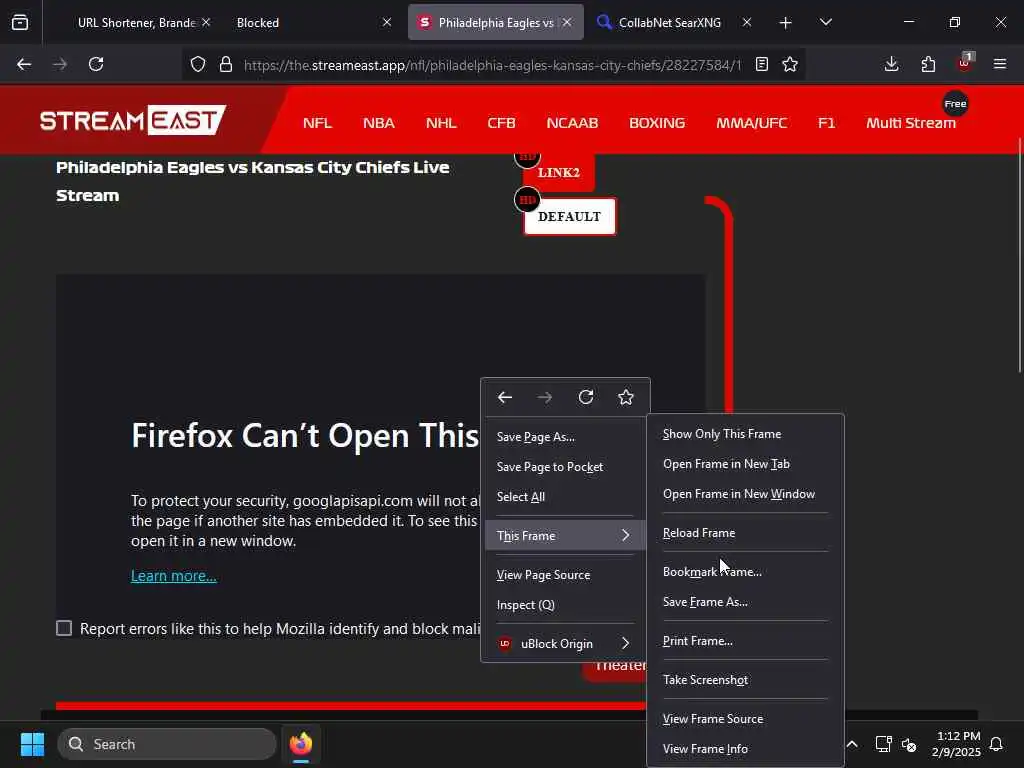Viewport: 1024px width, 768px height.
Task: Open the notifications bell on taskbar
Action: click(x=996, y=744)
